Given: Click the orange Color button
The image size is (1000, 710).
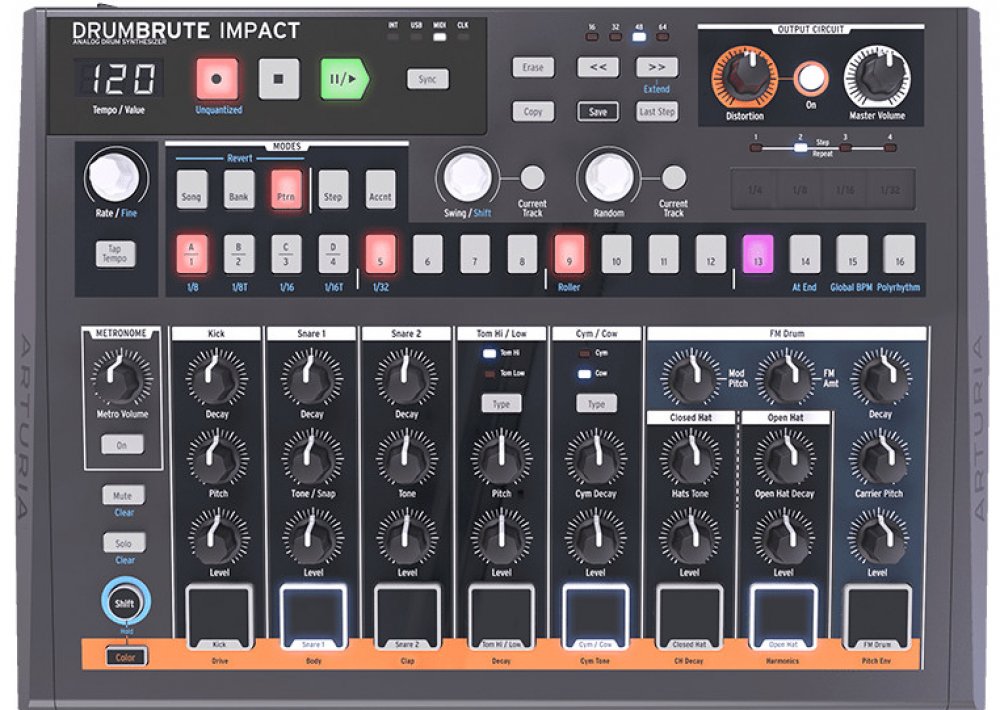Looking at the screenshot, I should coord(125,657).
